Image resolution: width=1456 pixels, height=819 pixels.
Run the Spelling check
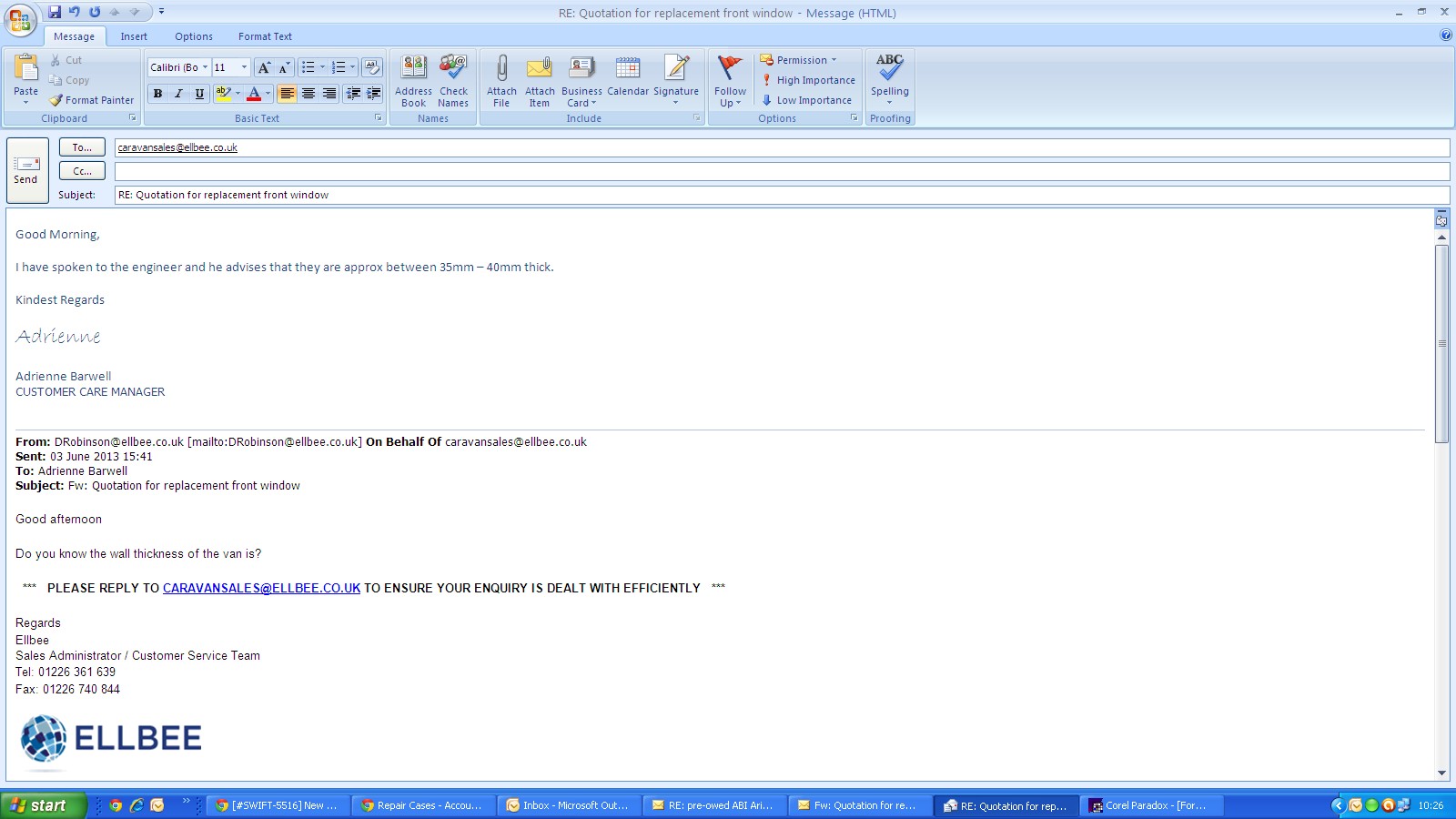click(x=889, y=80)
